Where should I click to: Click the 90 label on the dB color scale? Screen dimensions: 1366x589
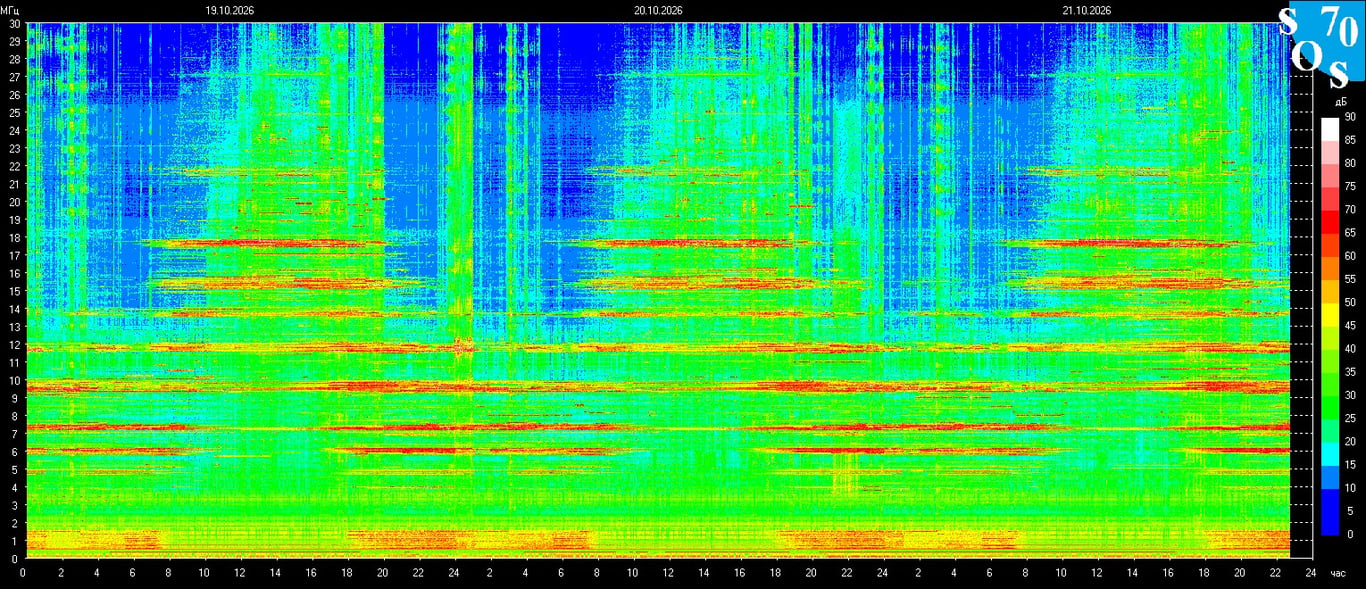click(x=1350, y=117)
